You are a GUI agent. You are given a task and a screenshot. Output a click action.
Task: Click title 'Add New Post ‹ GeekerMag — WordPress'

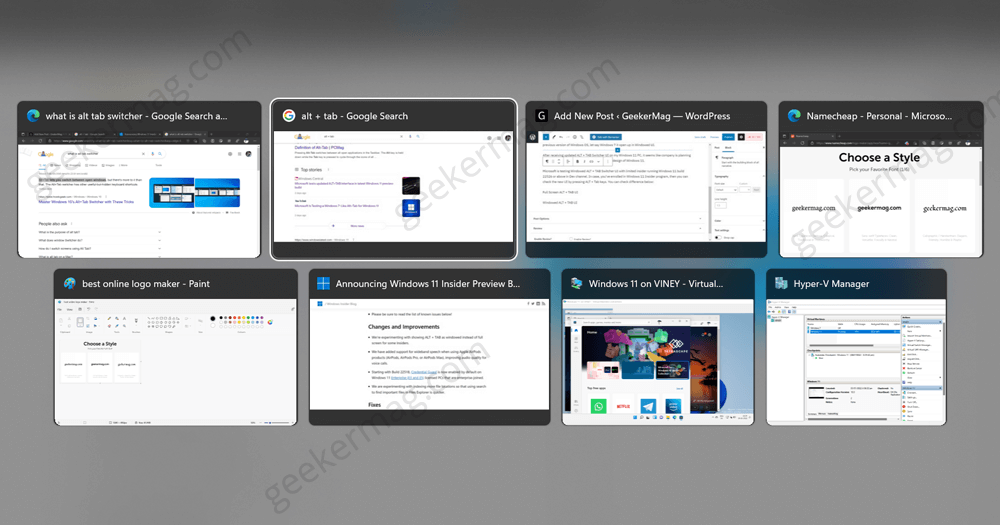point(642,116)
